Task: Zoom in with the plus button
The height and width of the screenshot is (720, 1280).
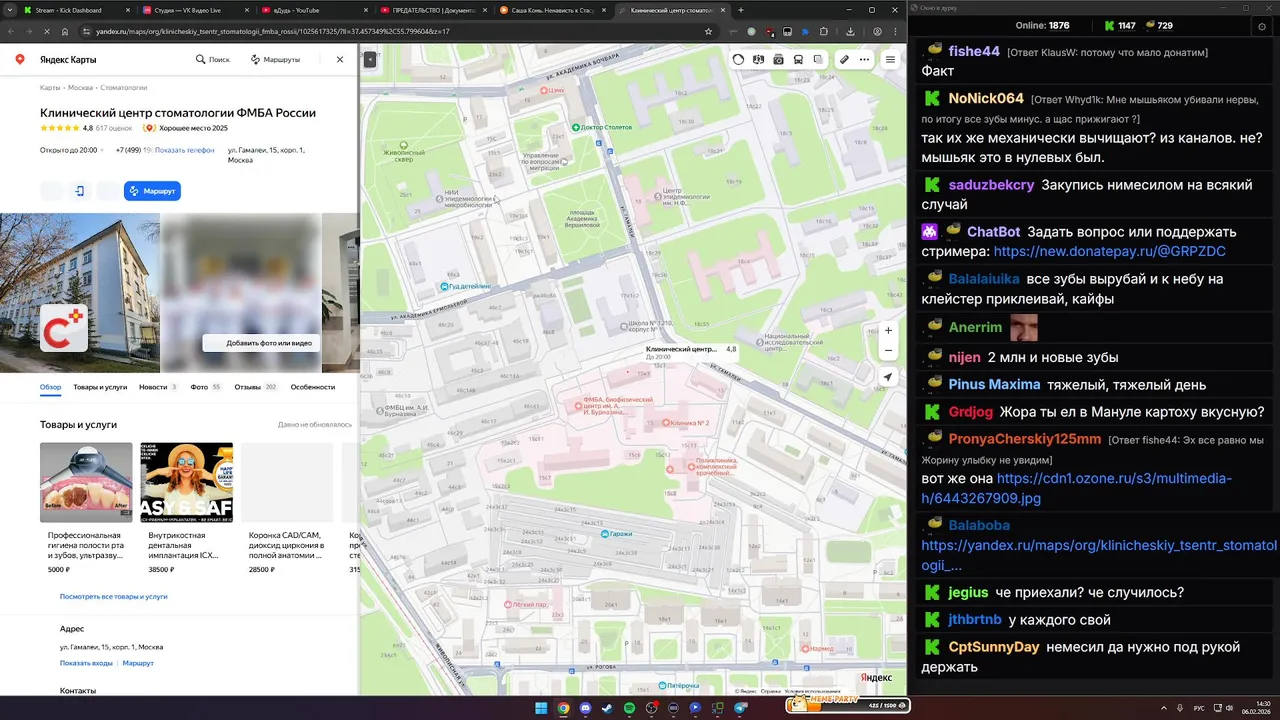Action: 888,330
